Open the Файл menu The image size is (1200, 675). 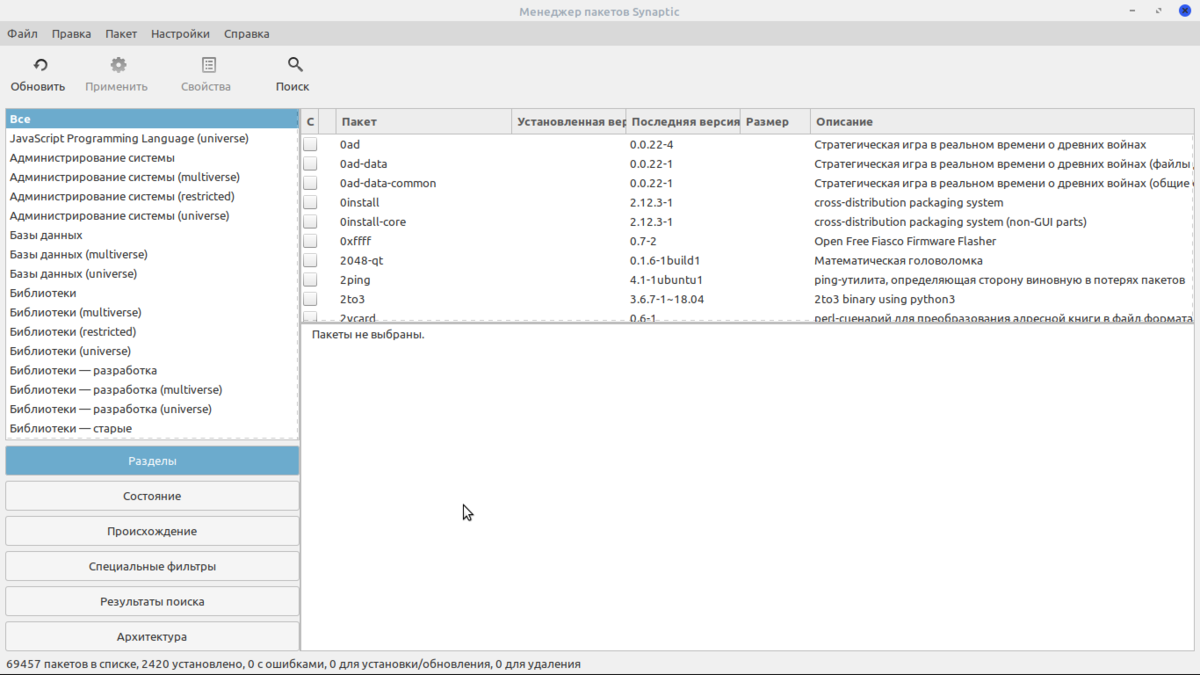tap(22, 33)
